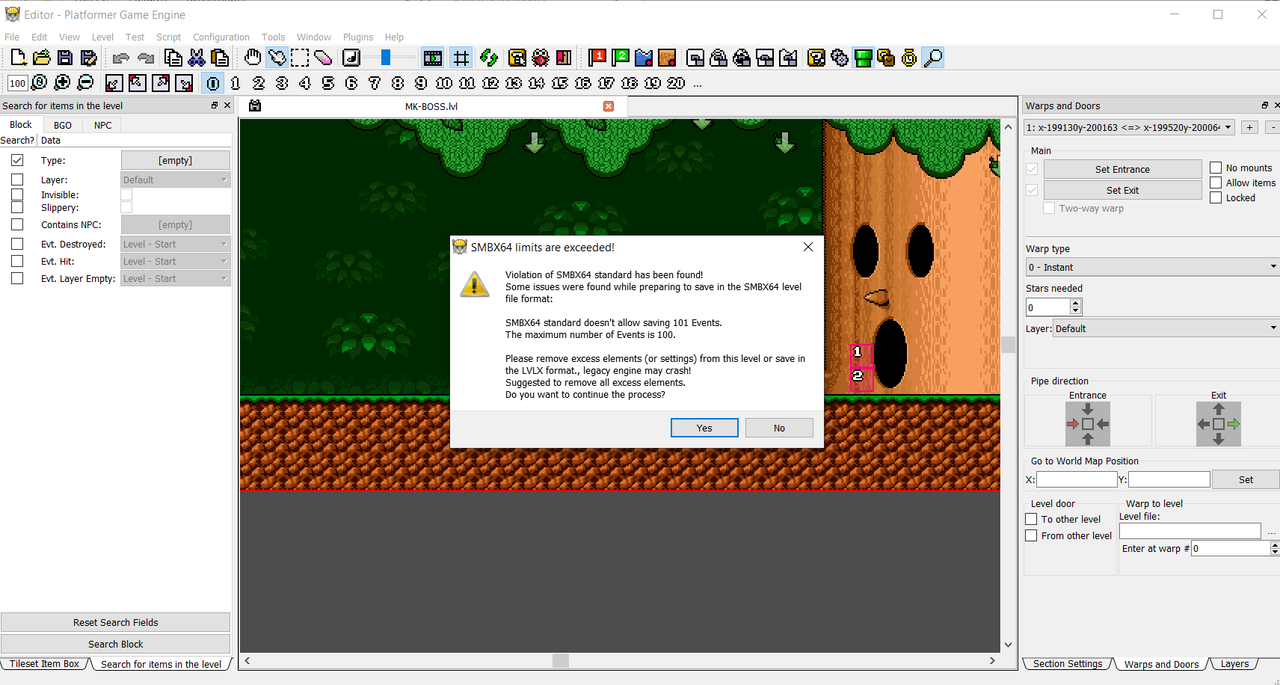Open the warp entry selector dropdown

1129,127
